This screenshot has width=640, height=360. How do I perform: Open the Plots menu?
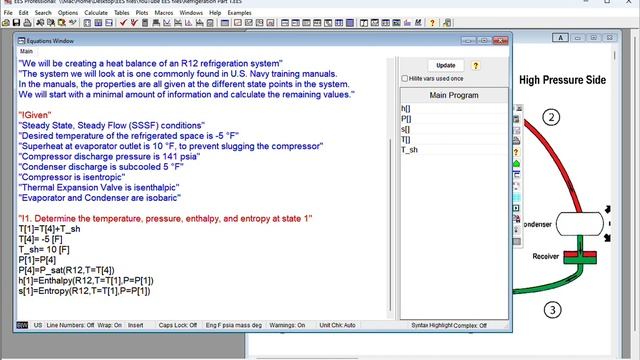[x=142, y=13]
